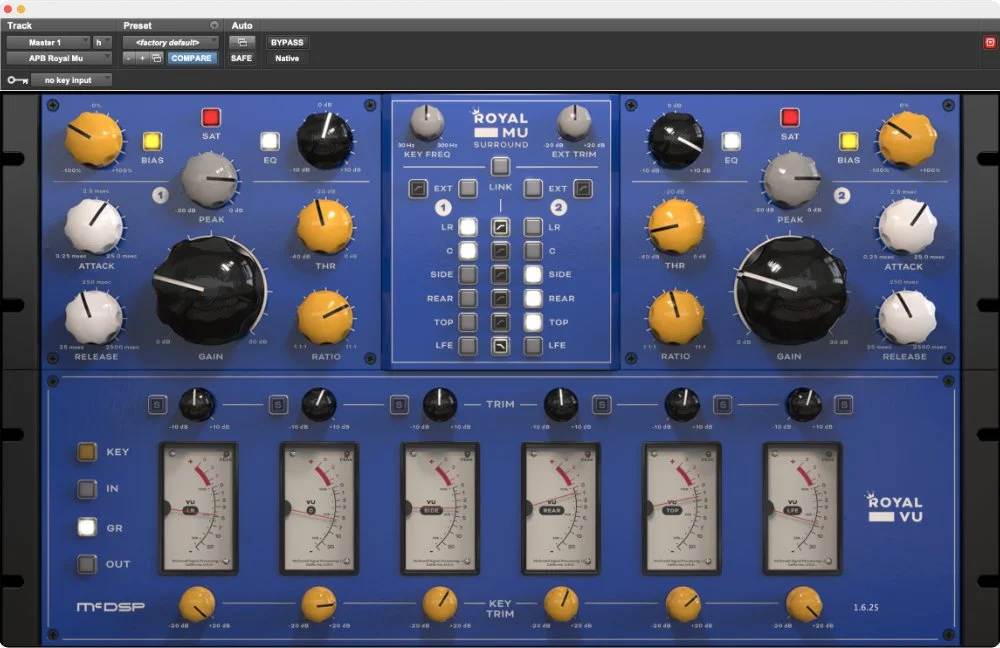
Task: Toggle compressor 2 EXT key filter icon
Action: (x=583, y=188)
